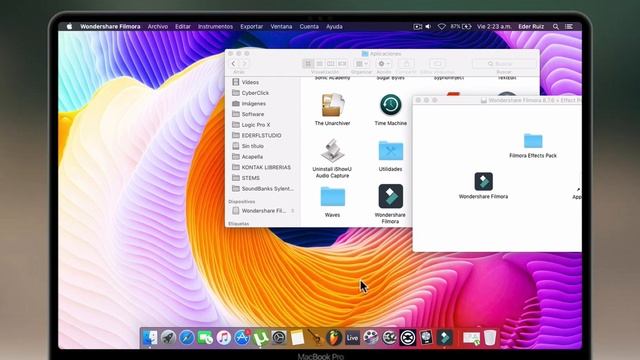Open the Organizar dropdown in Finder toolbar

[x=361, y=64]
